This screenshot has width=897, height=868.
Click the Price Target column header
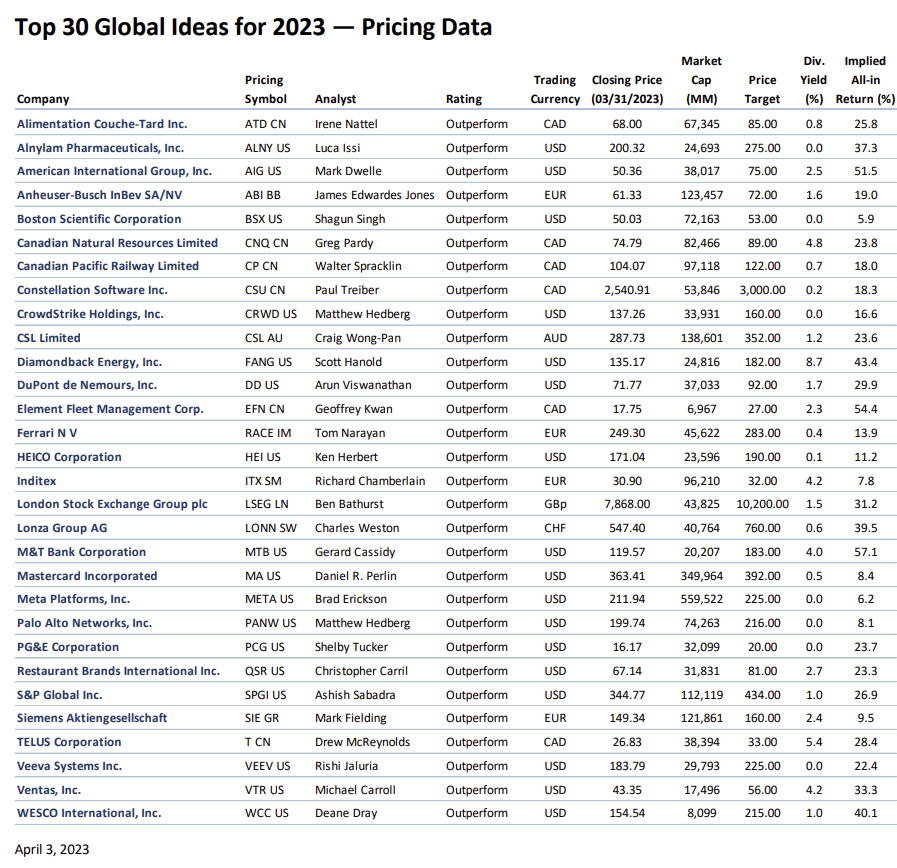762,89
